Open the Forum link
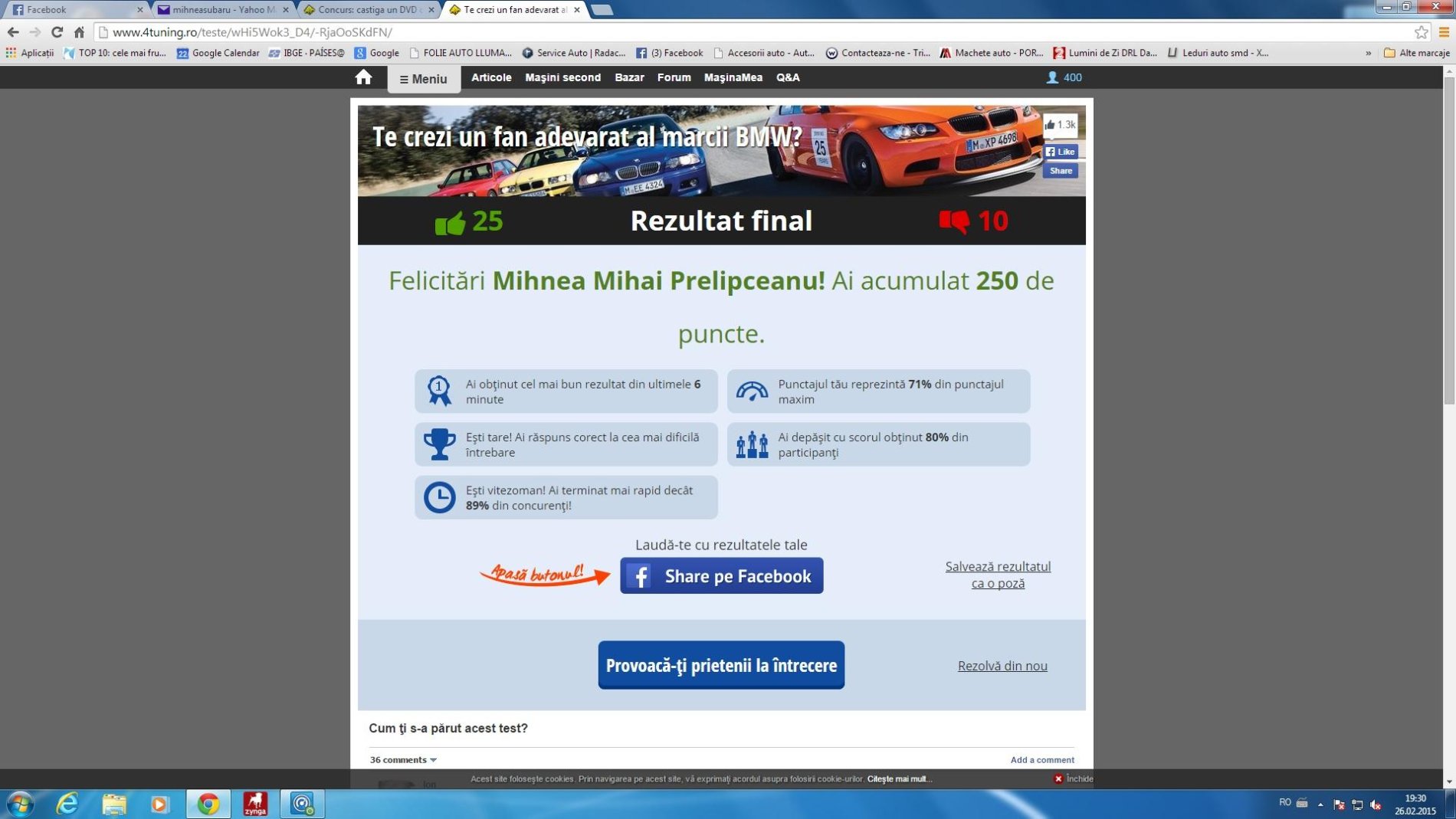 click(674, 77)
